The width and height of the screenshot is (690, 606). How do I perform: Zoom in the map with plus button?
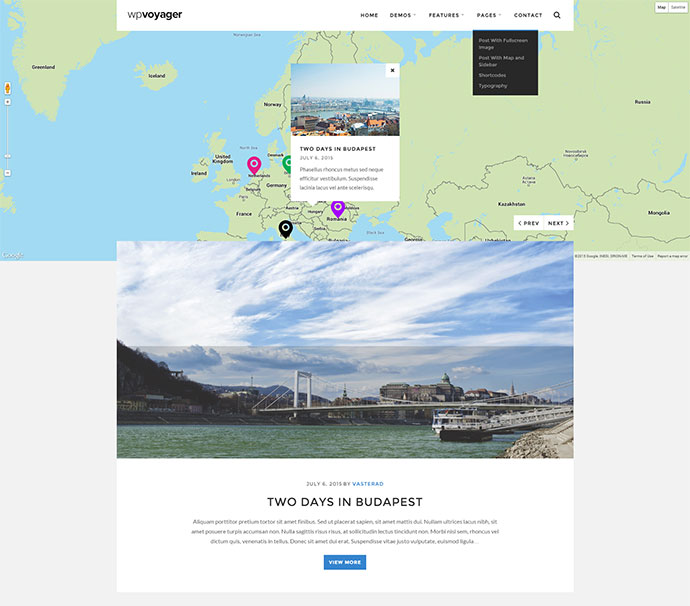click(7, 102)
